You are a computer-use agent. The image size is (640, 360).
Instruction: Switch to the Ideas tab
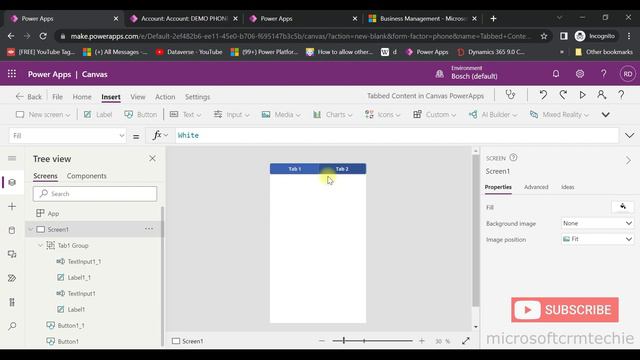tap(567, 187)
